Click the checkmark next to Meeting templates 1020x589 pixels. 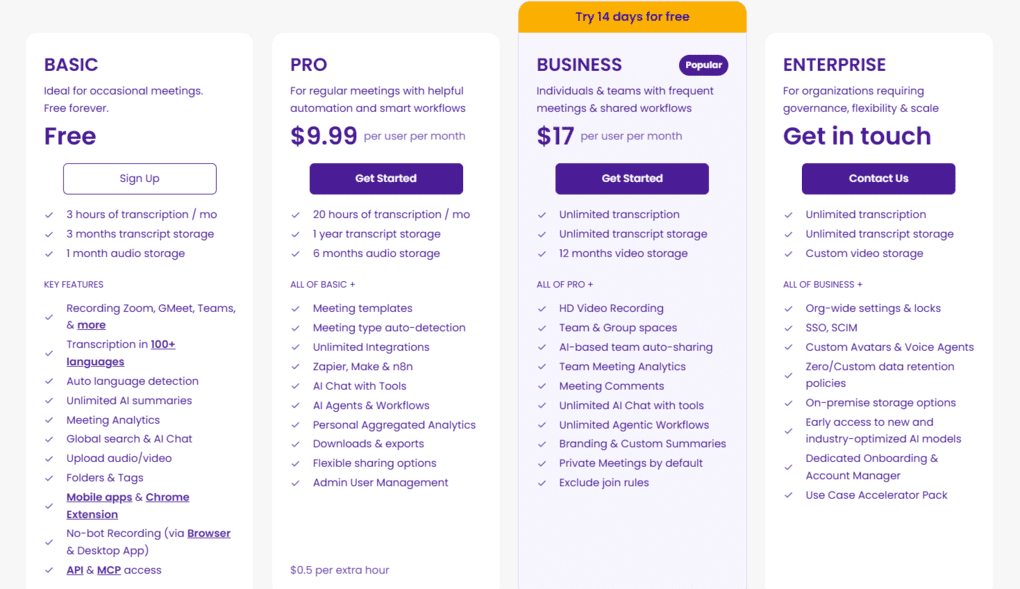click(294, 308)
